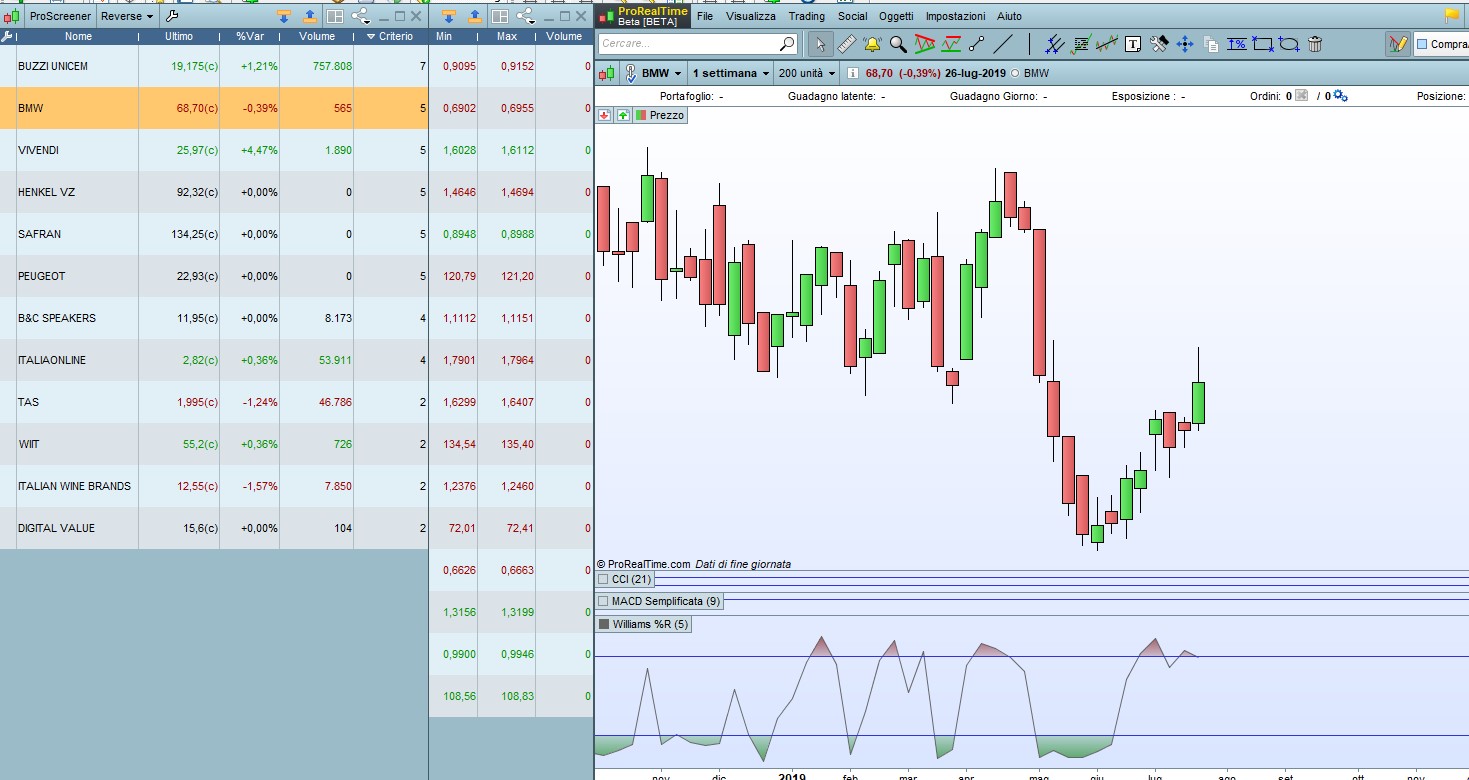Click the search magnifier in Cercare box

pos(787,44)
